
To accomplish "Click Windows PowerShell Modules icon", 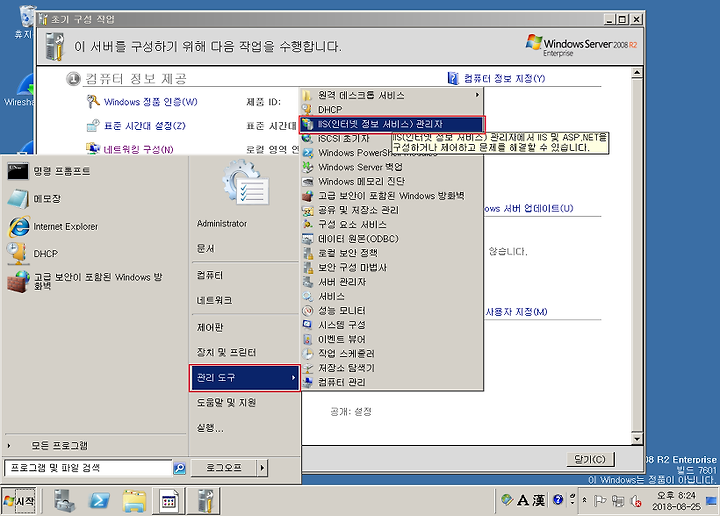I will 307,152.
